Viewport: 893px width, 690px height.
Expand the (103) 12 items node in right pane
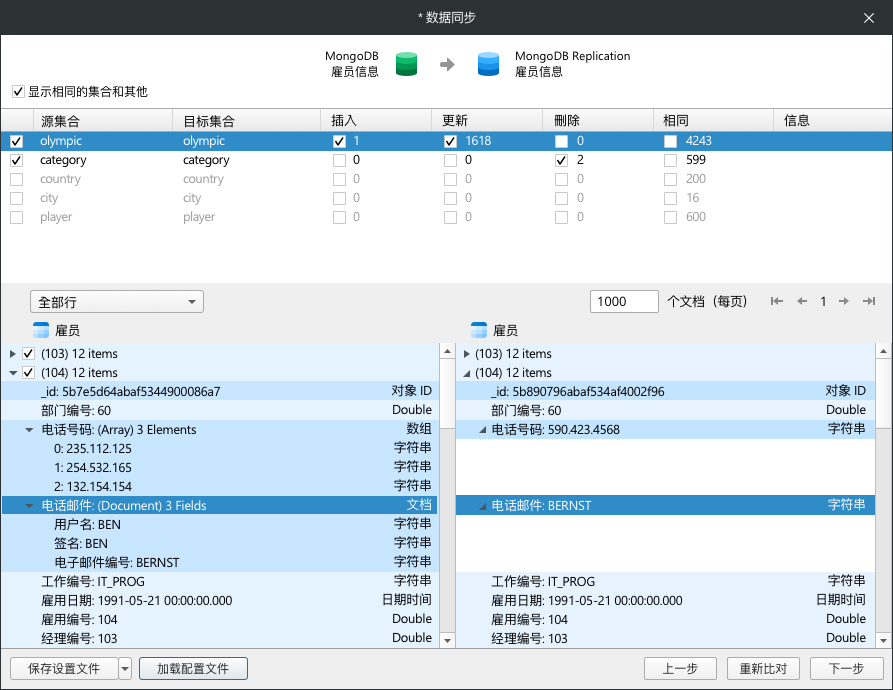coord(466,354)
